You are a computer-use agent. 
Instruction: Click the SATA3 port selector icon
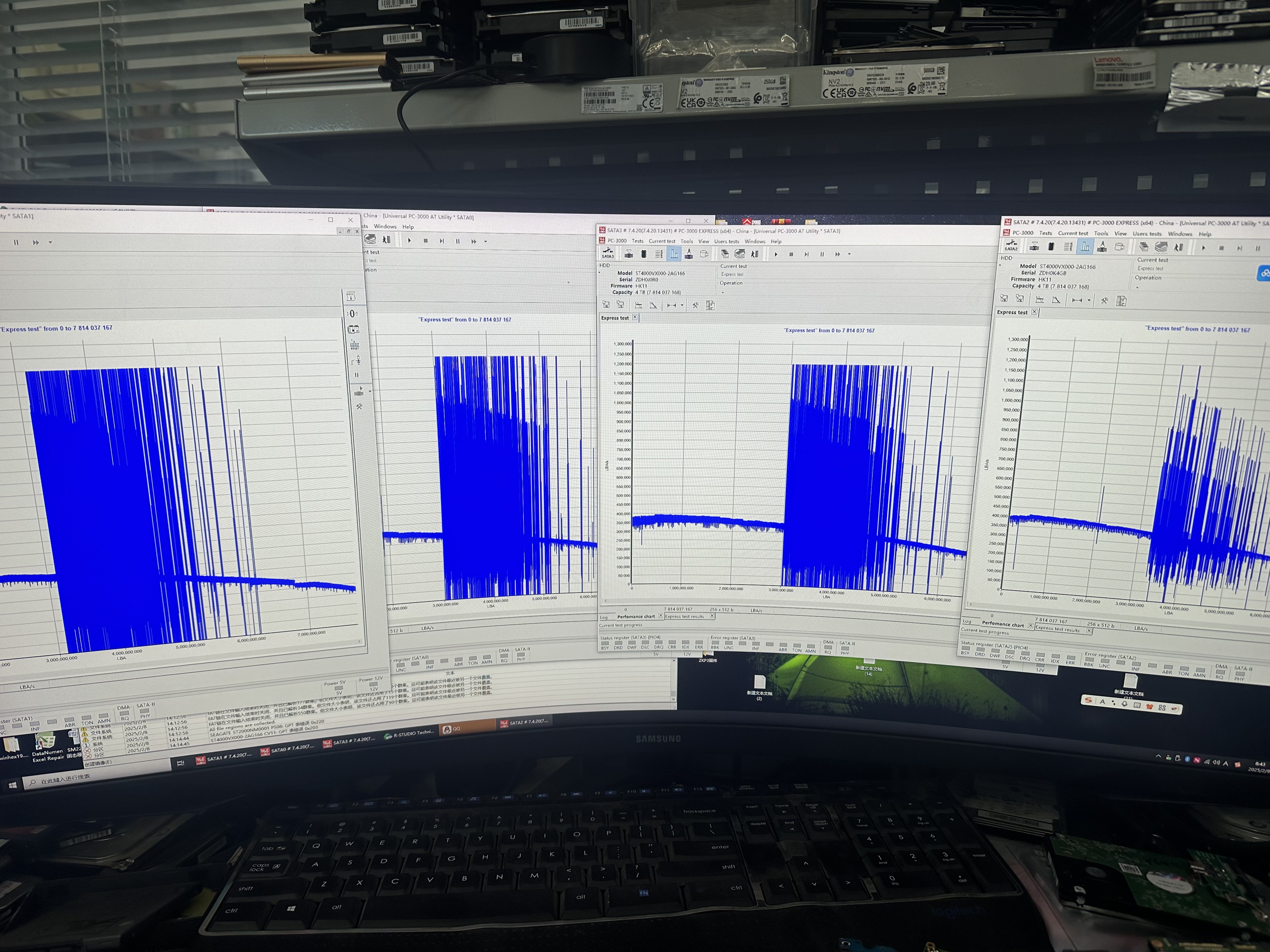tap(608, 253)
